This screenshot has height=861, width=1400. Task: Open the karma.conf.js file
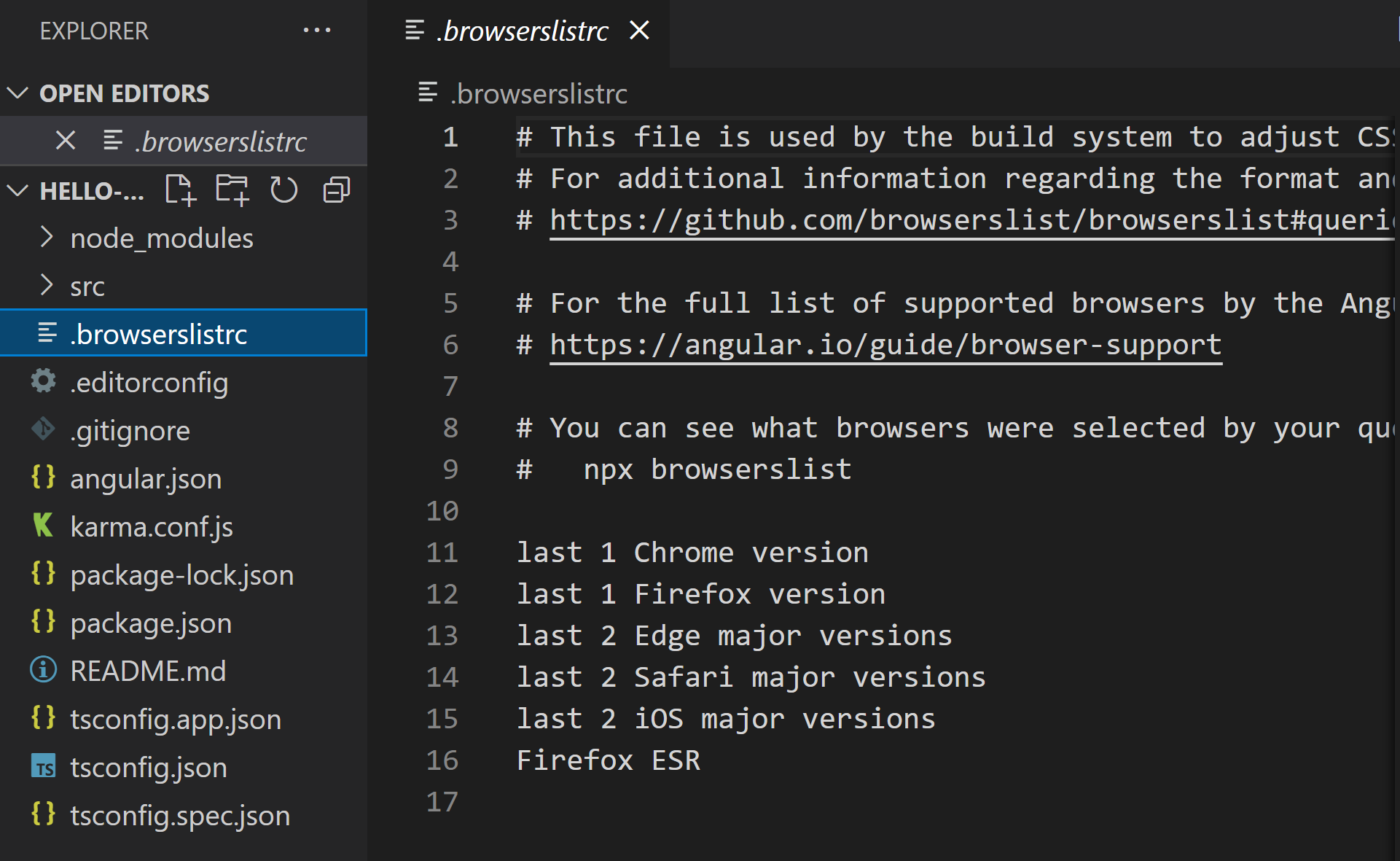coord(151,526)
